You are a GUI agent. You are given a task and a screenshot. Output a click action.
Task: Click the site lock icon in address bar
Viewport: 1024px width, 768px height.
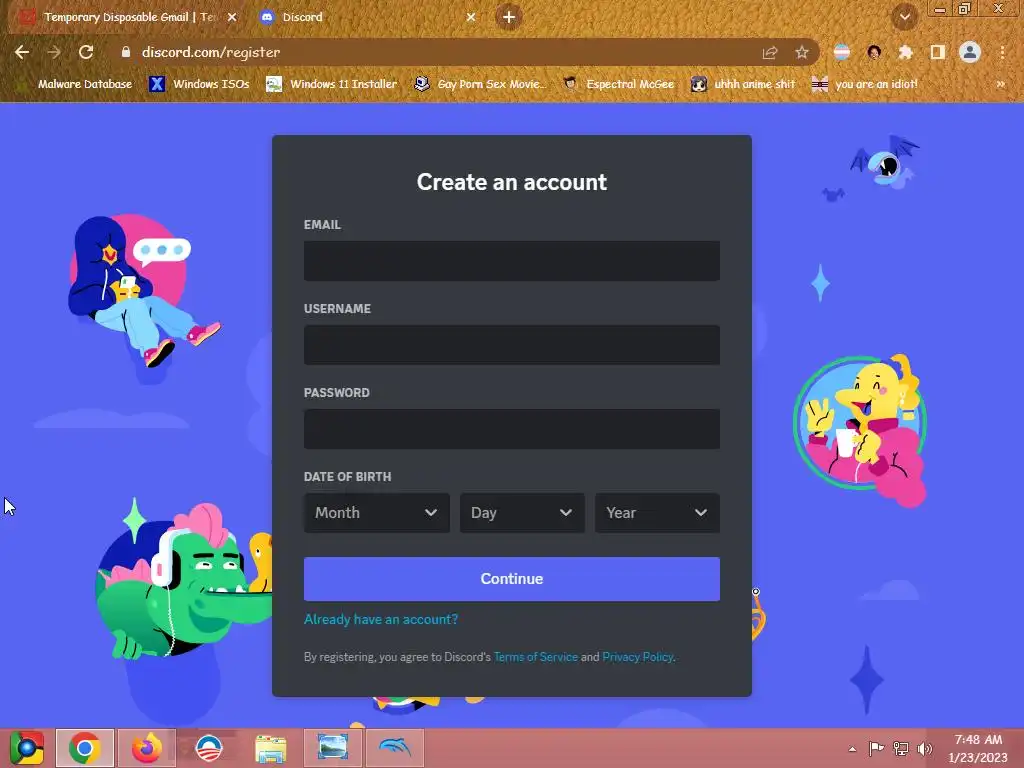(x=125, y=52)
